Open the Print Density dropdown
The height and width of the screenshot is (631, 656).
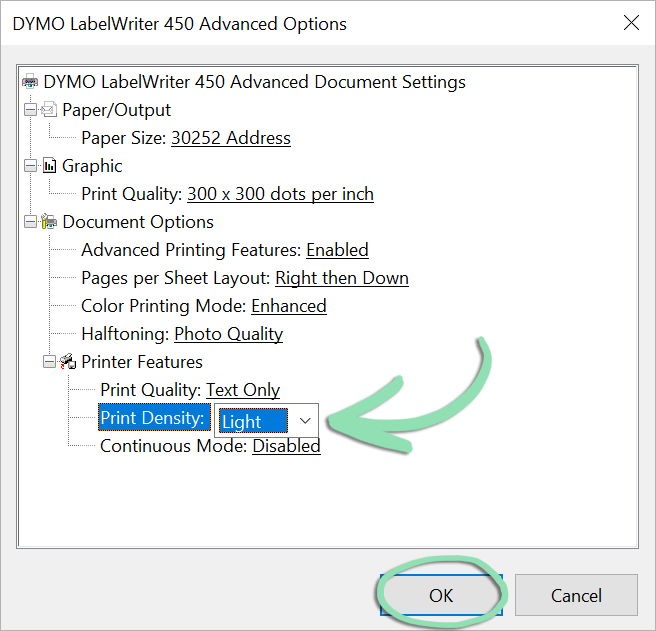point(305,420)
